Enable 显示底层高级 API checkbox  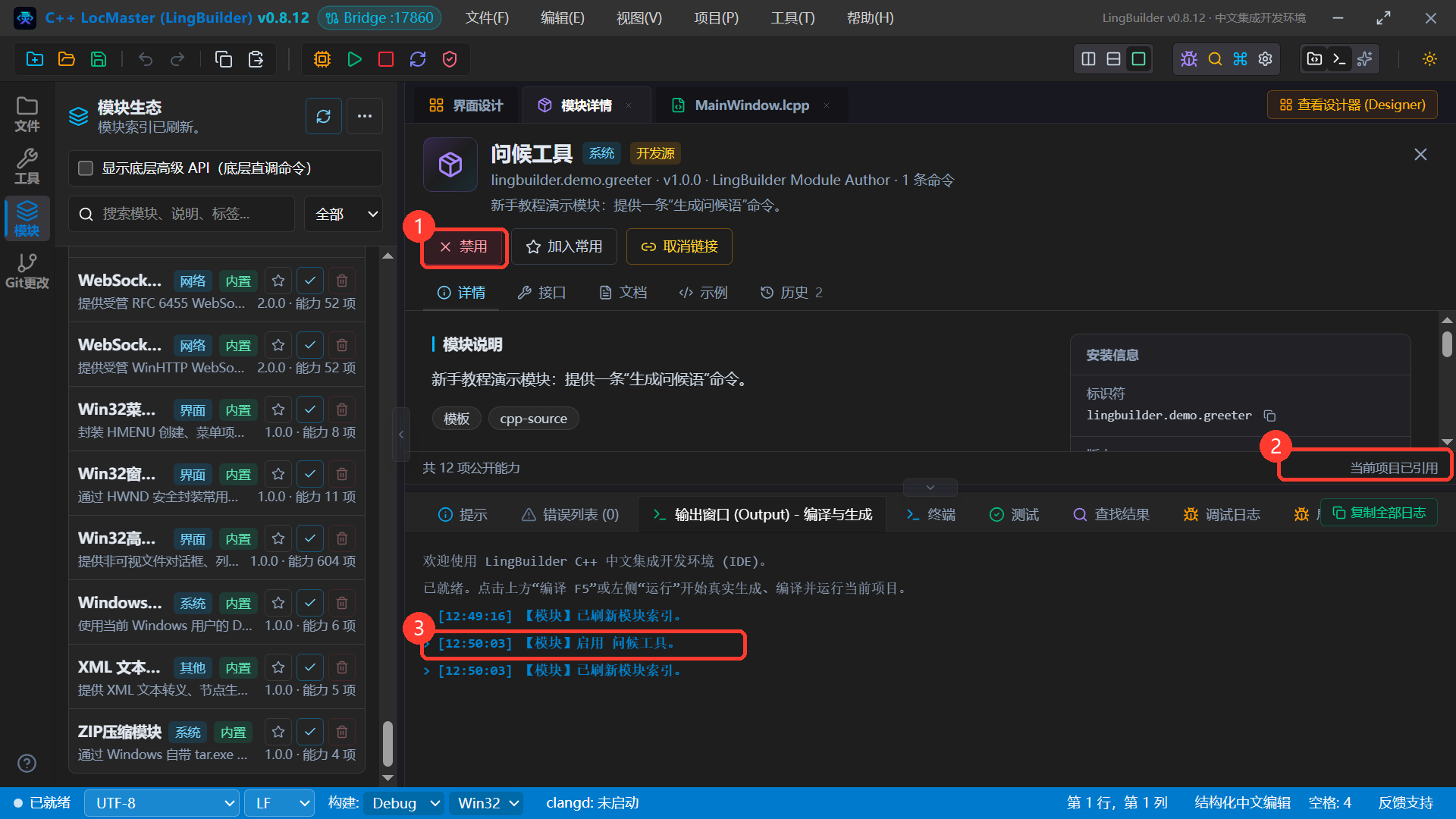click(86, 168)
